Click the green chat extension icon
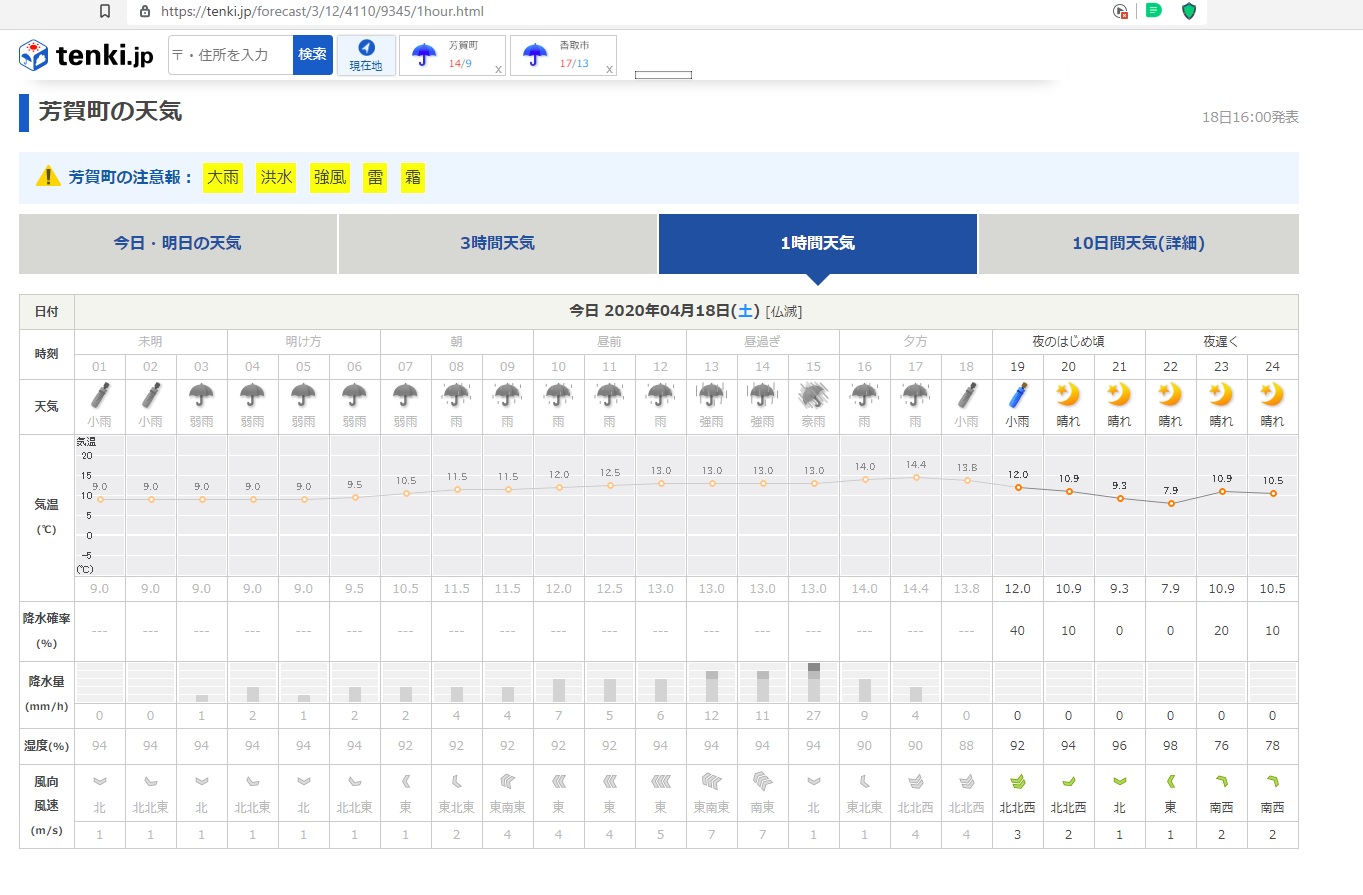This screenshot has width=1363, height=895. (x=1154, y=11)
